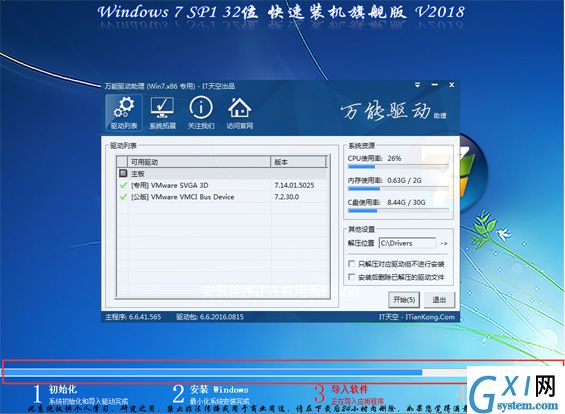Toggle the VMware SVGA 3D driver checkmark
The height and width of the screenshot is (414, 565).
tap(123, 185)
